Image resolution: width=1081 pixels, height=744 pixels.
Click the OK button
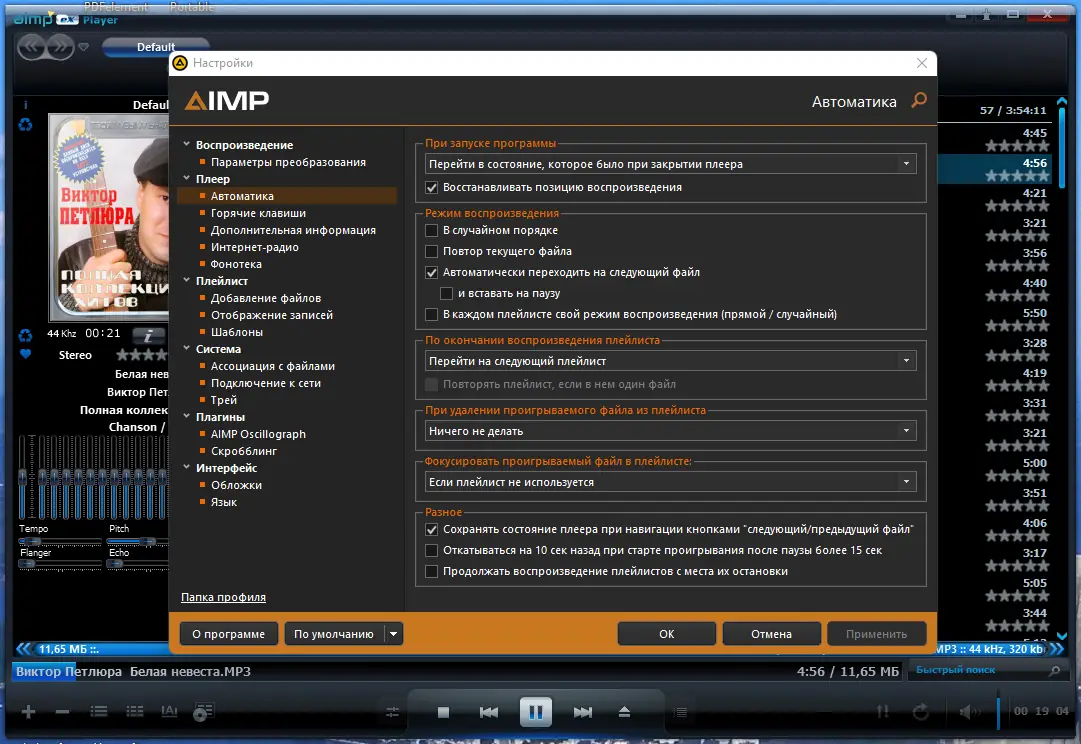(666, 634)
